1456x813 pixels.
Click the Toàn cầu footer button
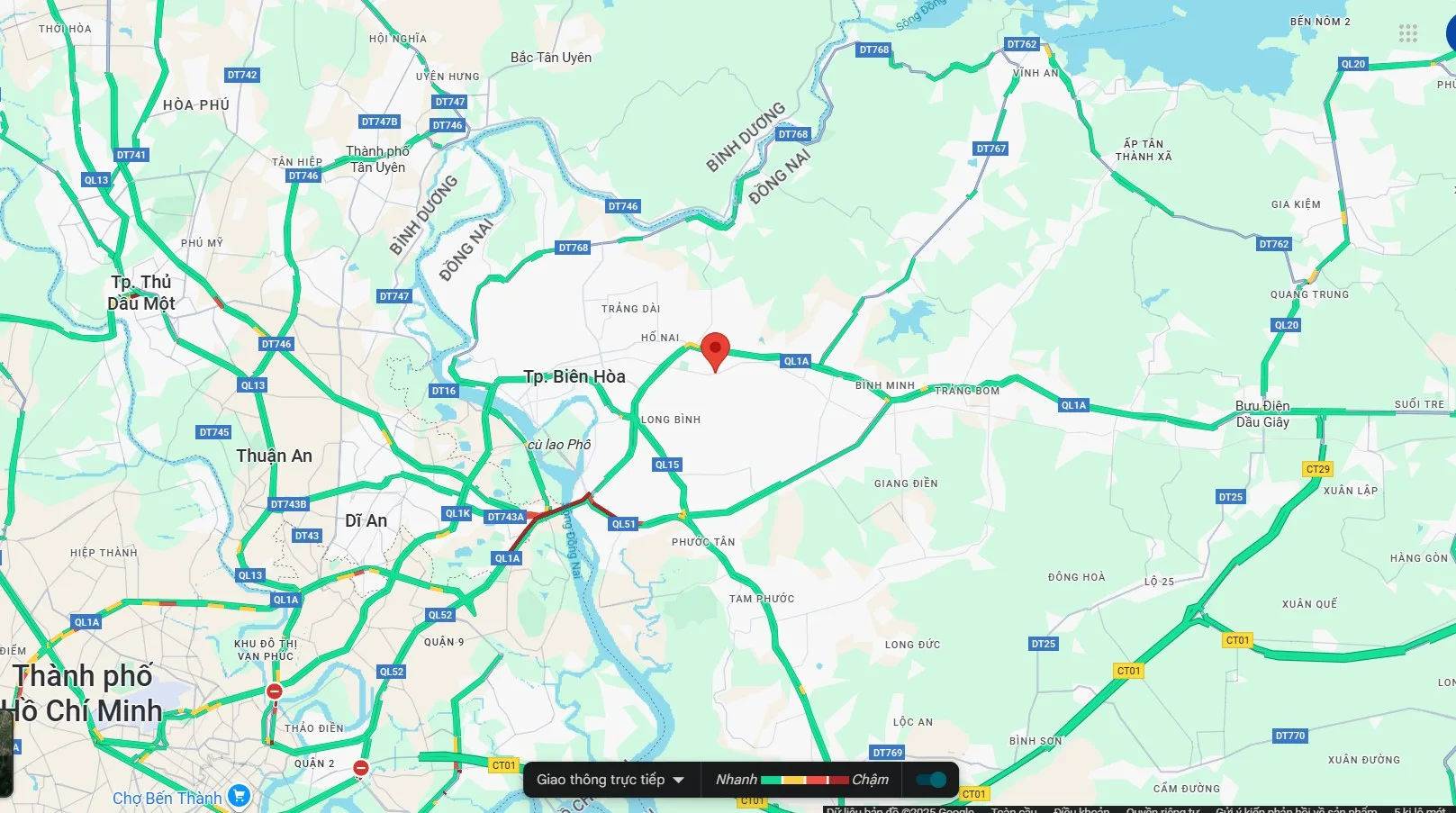pos(1014,809)
